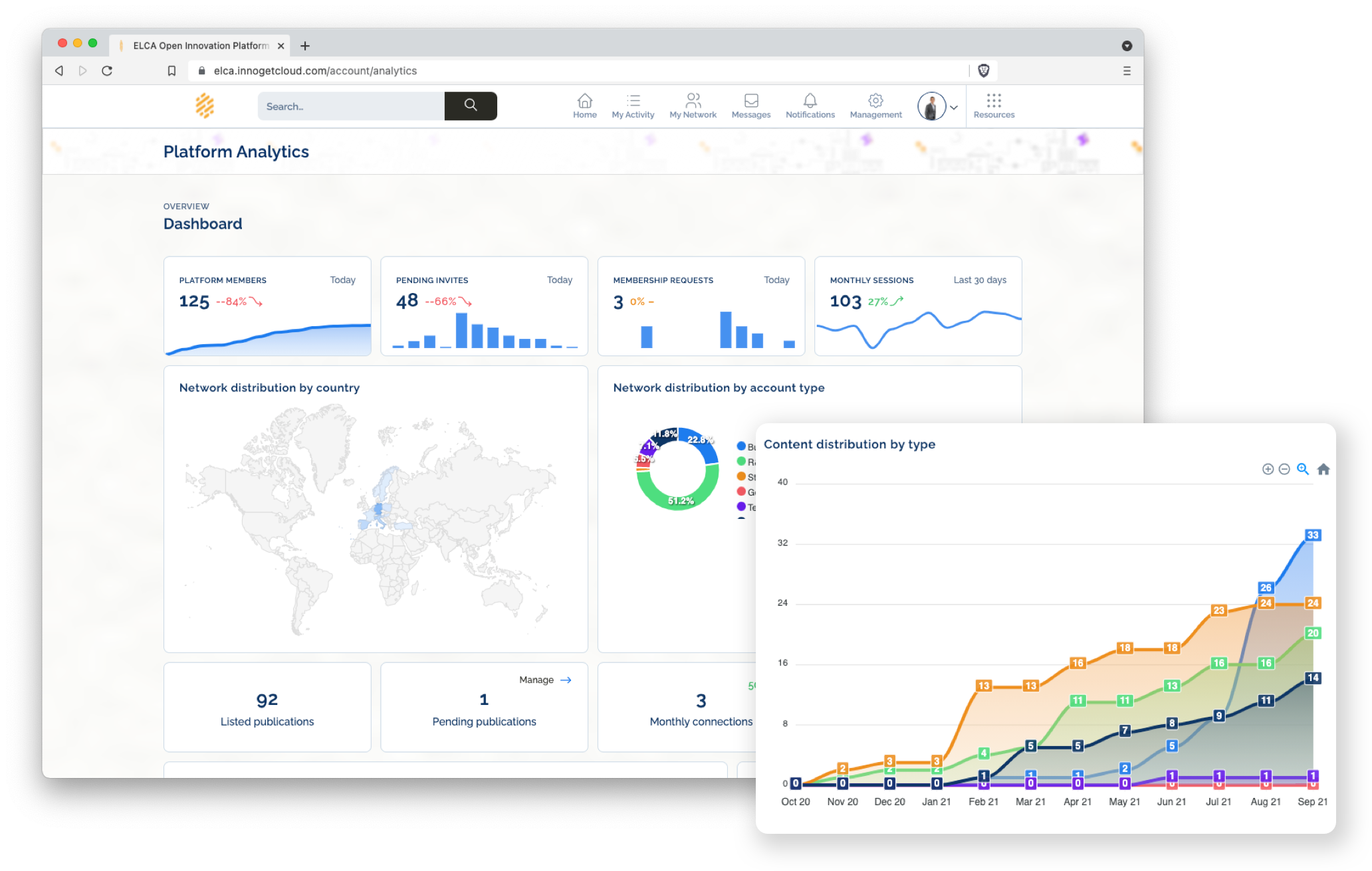
Task: Click the purple legend swatch
Action: click(741, 506)
